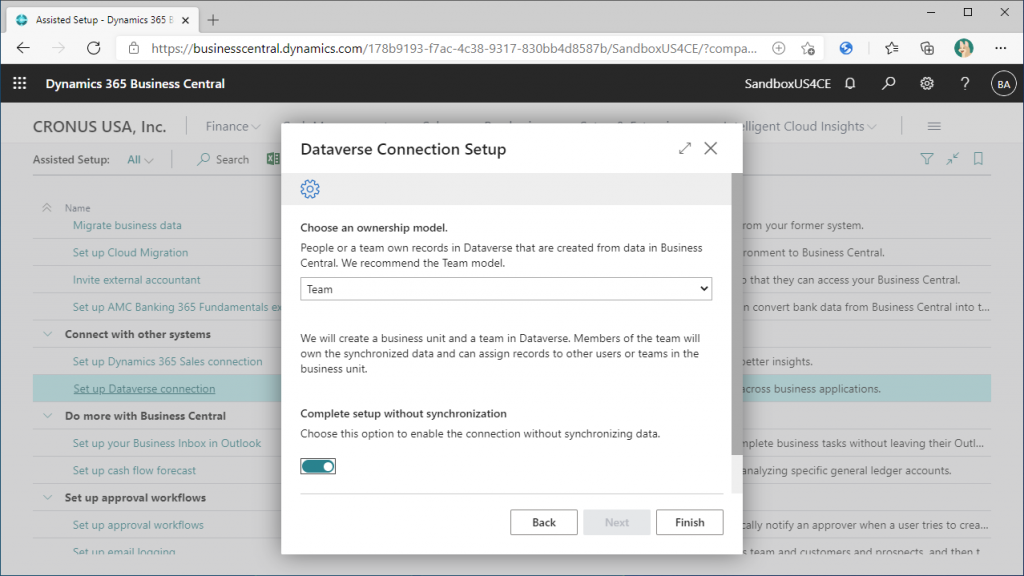Open Set up Cloud Migration link
Screen dimensions: 1024x576
point(131,252)
